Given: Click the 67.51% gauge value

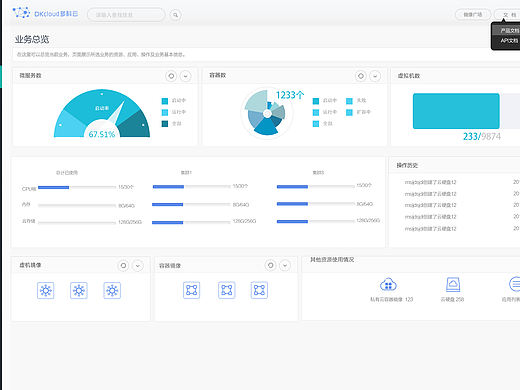Looking at the screenshot, I should [102, 134].
